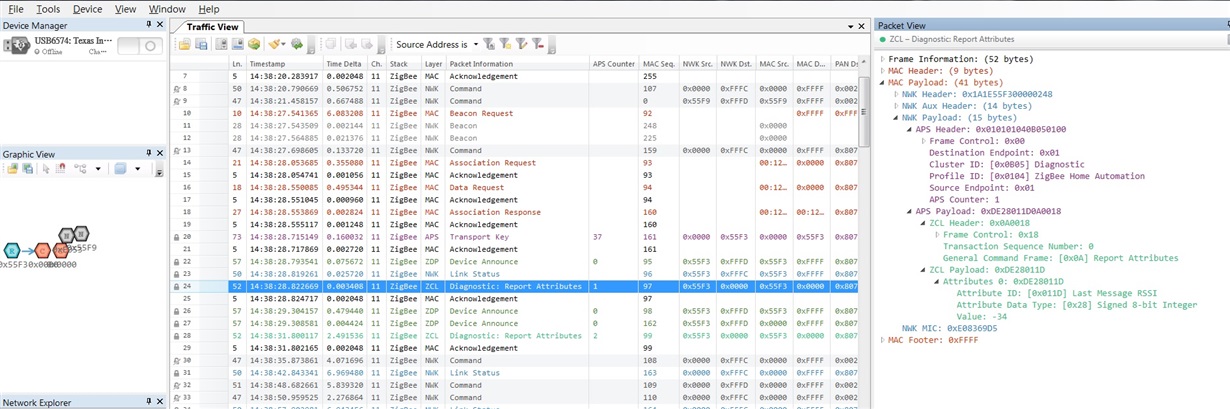The height and width of the screenshot is (409, 1230).
Task: Click the pointer tool in Graphic View toolbar
Action: click(x=45, y=169)
